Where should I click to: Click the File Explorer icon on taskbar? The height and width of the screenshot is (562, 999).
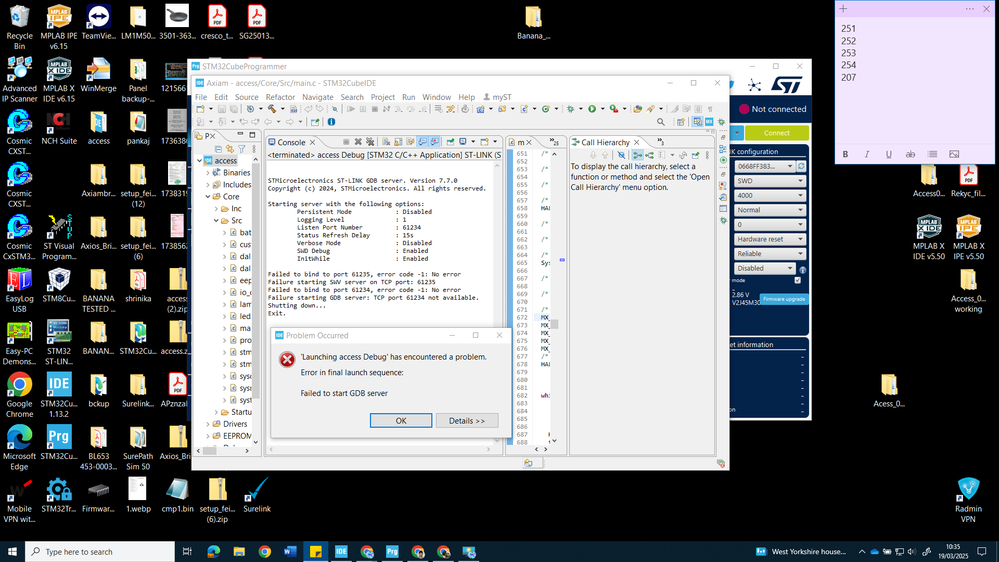point(239,552)
